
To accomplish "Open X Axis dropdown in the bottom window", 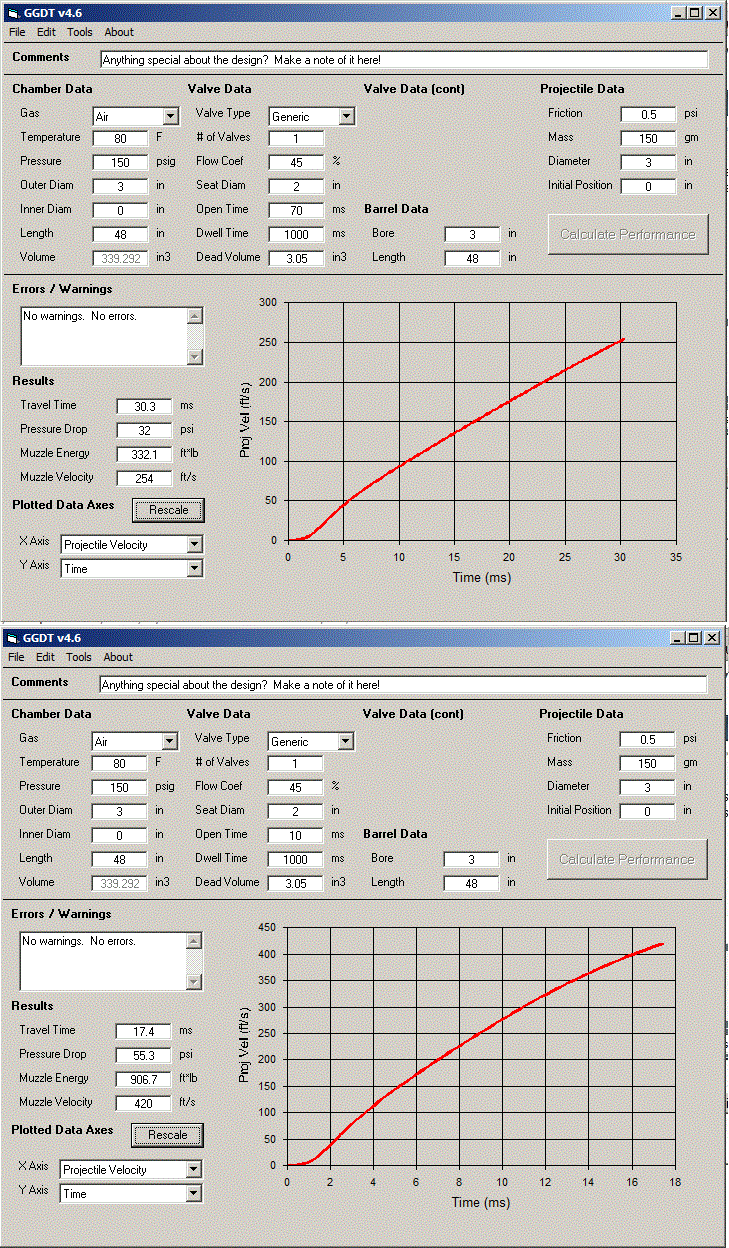I will 194,1169.
